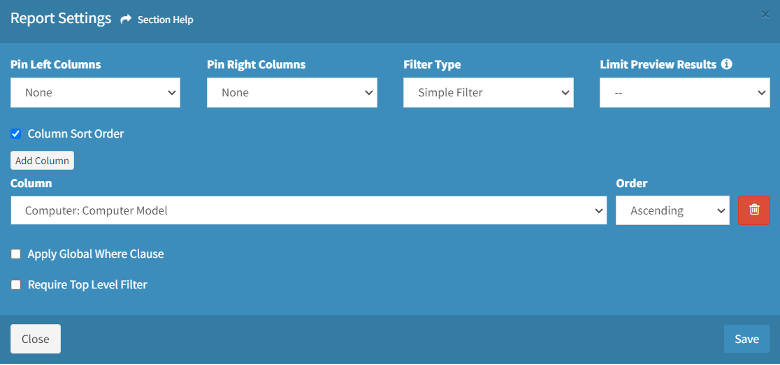The image size is (780, 365).
Task: Click the info icon beside Limit Preview Results
Action: coord(726,64)
